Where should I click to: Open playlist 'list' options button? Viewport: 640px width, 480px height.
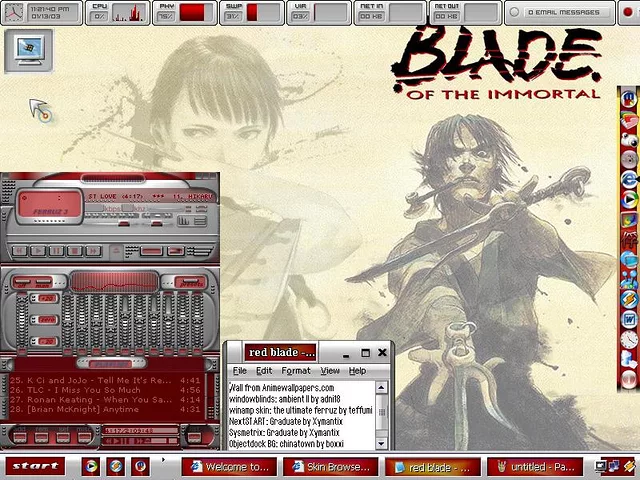[195, 437]
